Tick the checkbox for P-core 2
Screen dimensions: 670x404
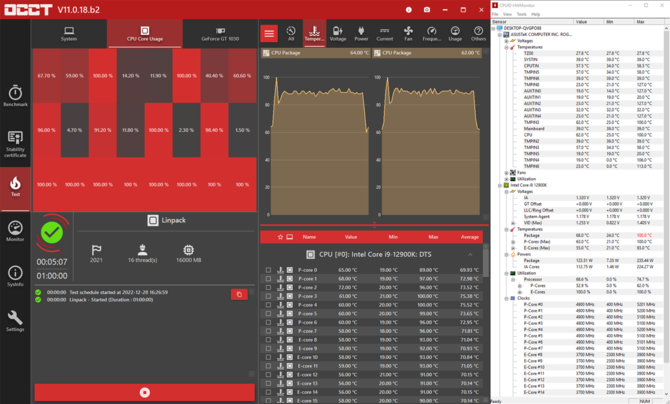[x=268, y=288]
